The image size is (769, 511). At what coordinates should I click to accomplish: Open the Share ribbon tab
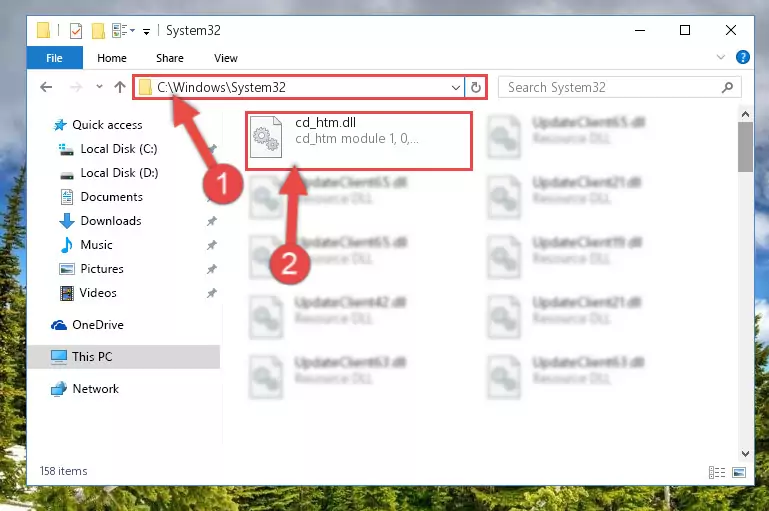(170, 58)
